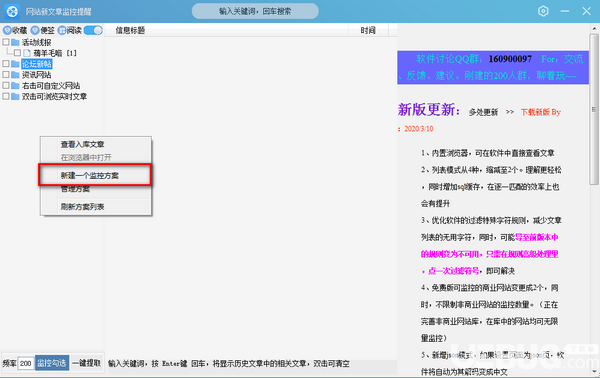
Task: Click the 监控勾选 button
Action: 52,363
